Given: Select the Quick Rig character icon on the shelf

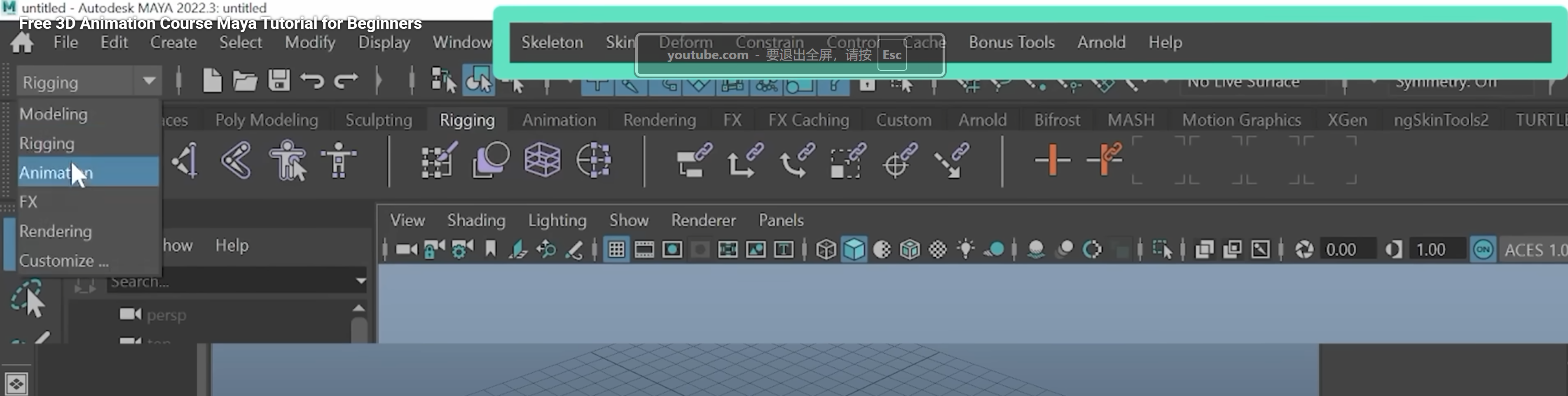Looking at the screenshot, I should coord(288,161).
